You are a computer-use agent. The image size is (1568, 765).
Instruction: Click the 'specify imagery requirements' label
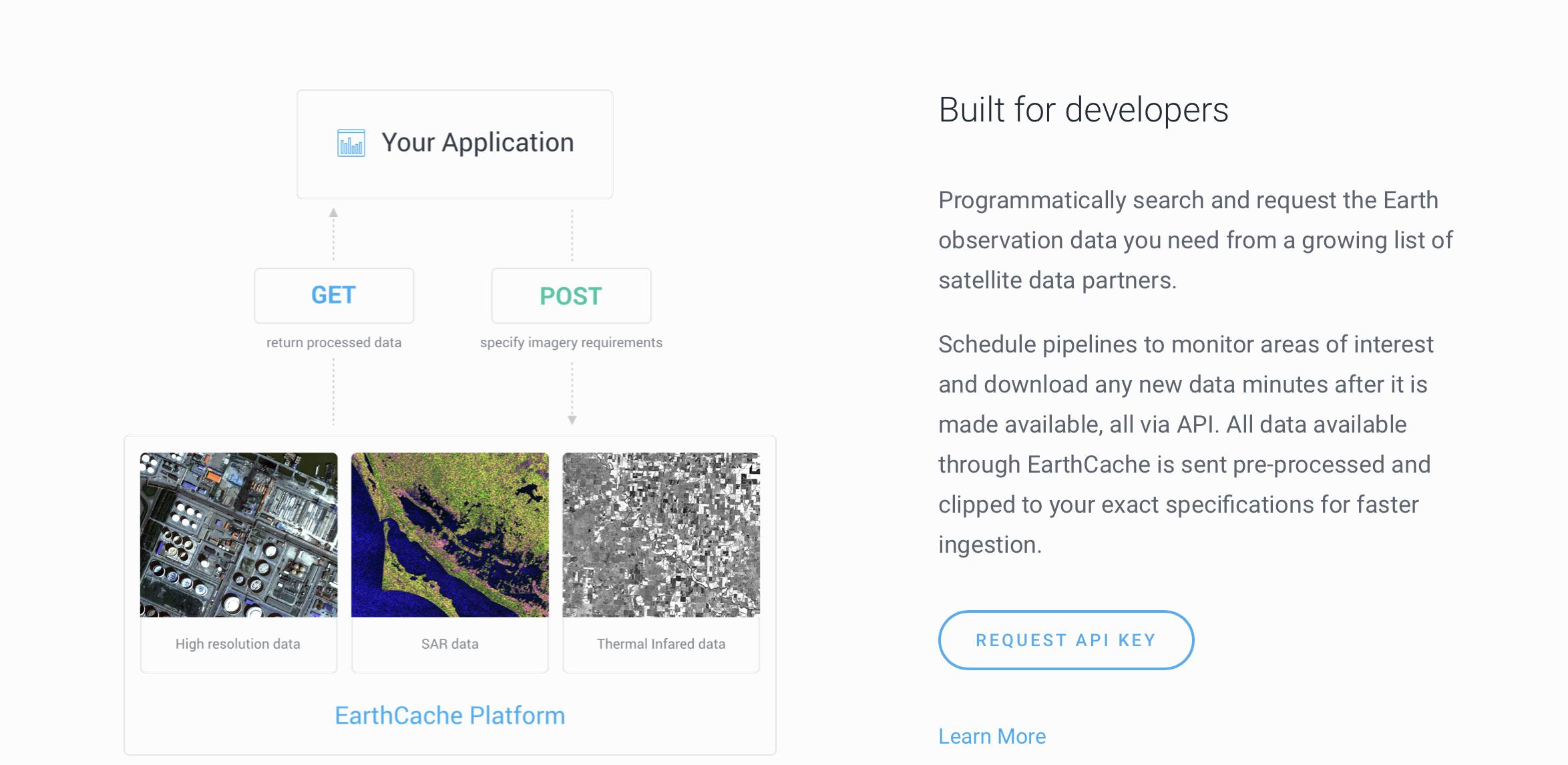(572, 342)
